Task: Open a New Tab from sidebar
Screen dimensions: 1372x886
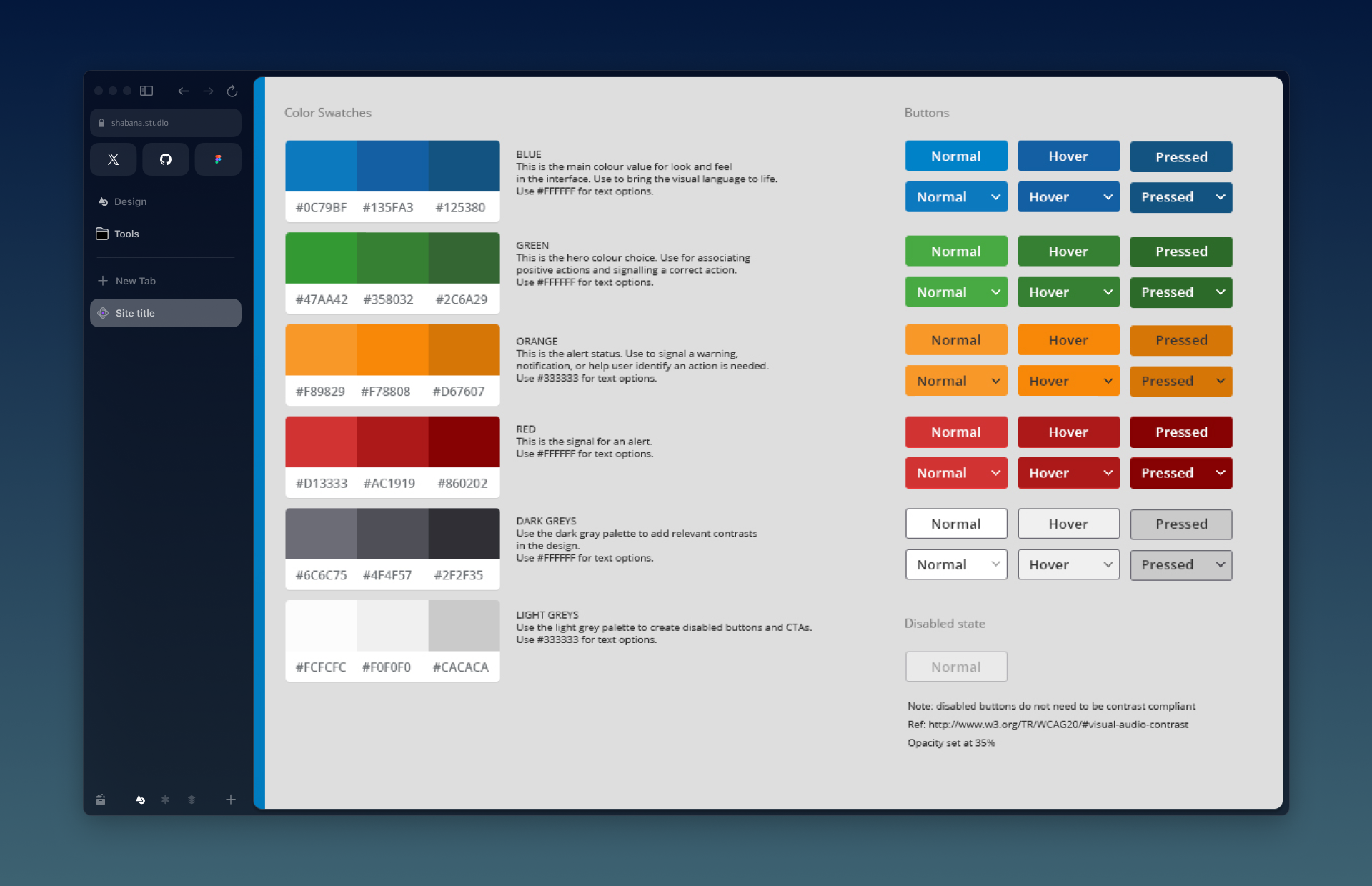Action: pyautogui.click(x=135, y=281)
